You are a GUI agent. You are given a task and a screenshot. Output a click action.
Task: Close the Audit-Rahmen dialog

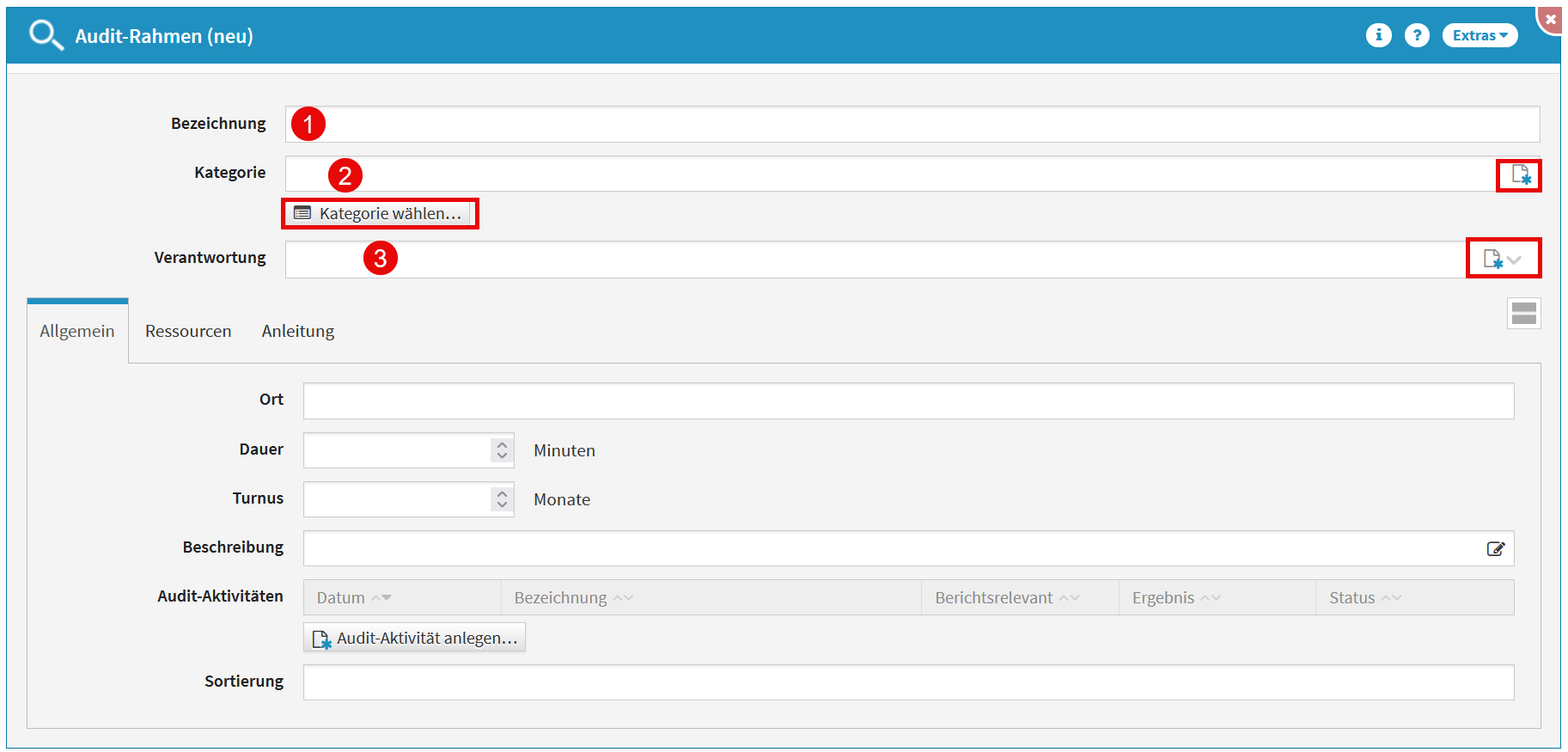1551,19
